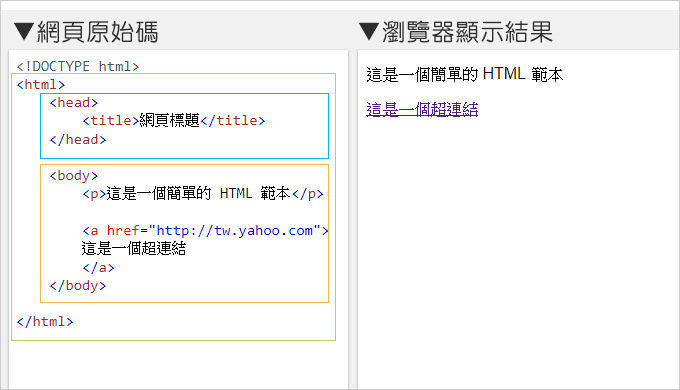The height and width of the screenshot is (390, 680).
Task: Click the <!DOCTYPE html> line
Action: coord(78,66)
